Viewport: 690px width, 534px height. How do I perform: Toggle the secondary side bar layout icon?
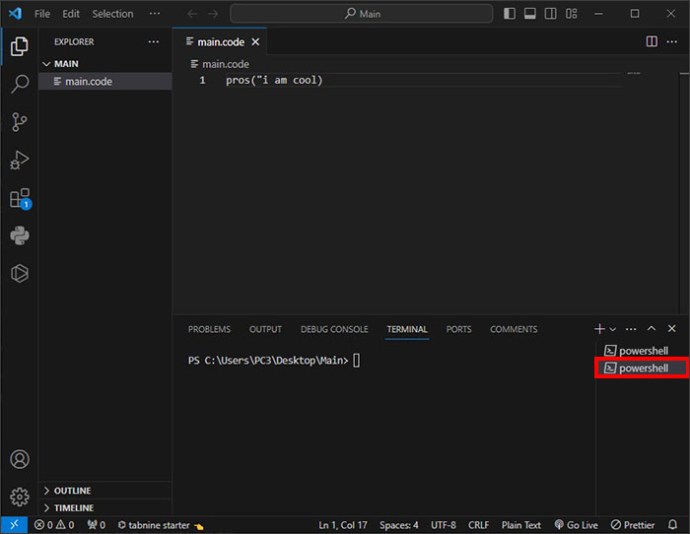(x=550, y=14)
